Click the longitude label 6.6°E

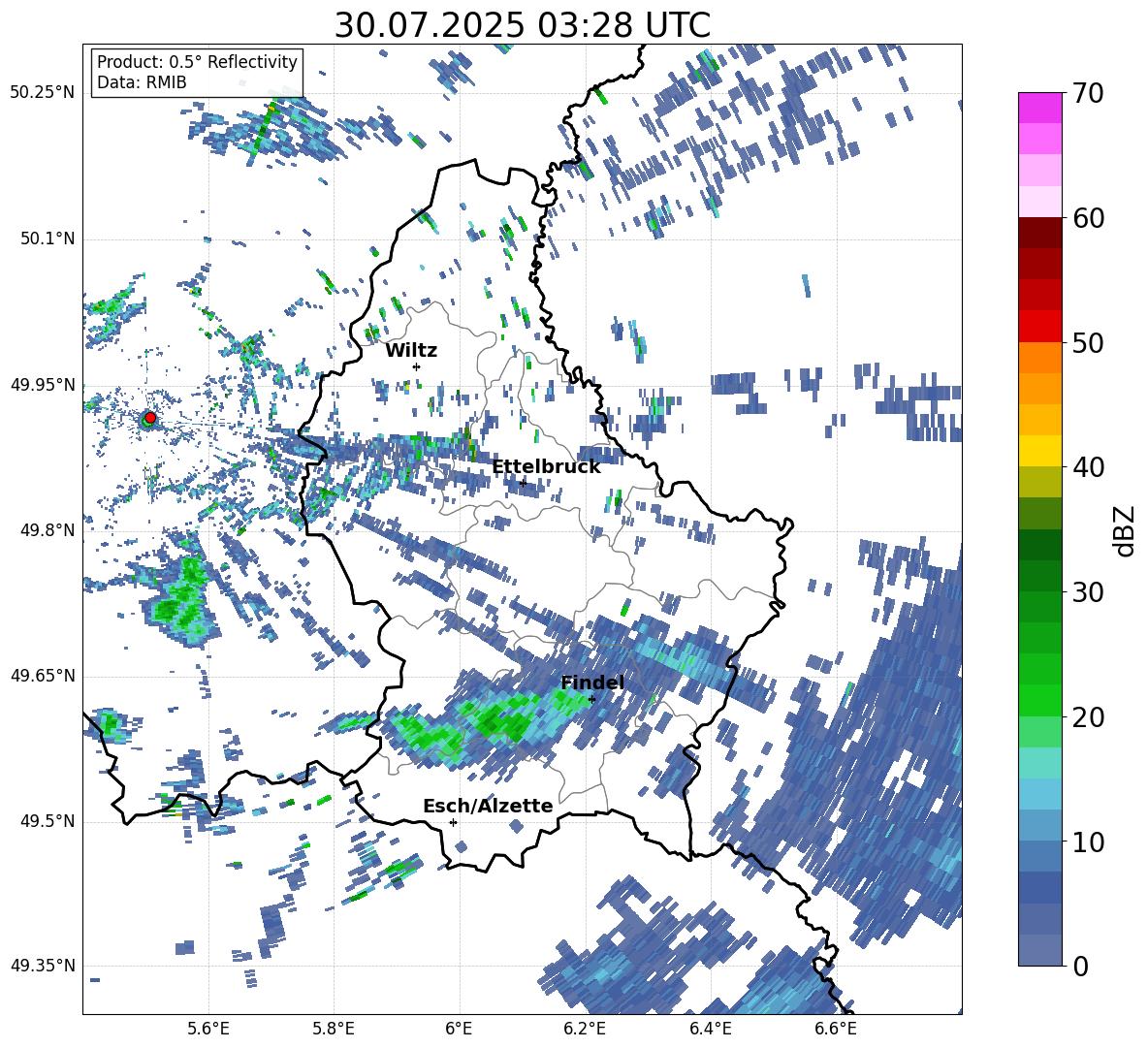point(836,1029)
